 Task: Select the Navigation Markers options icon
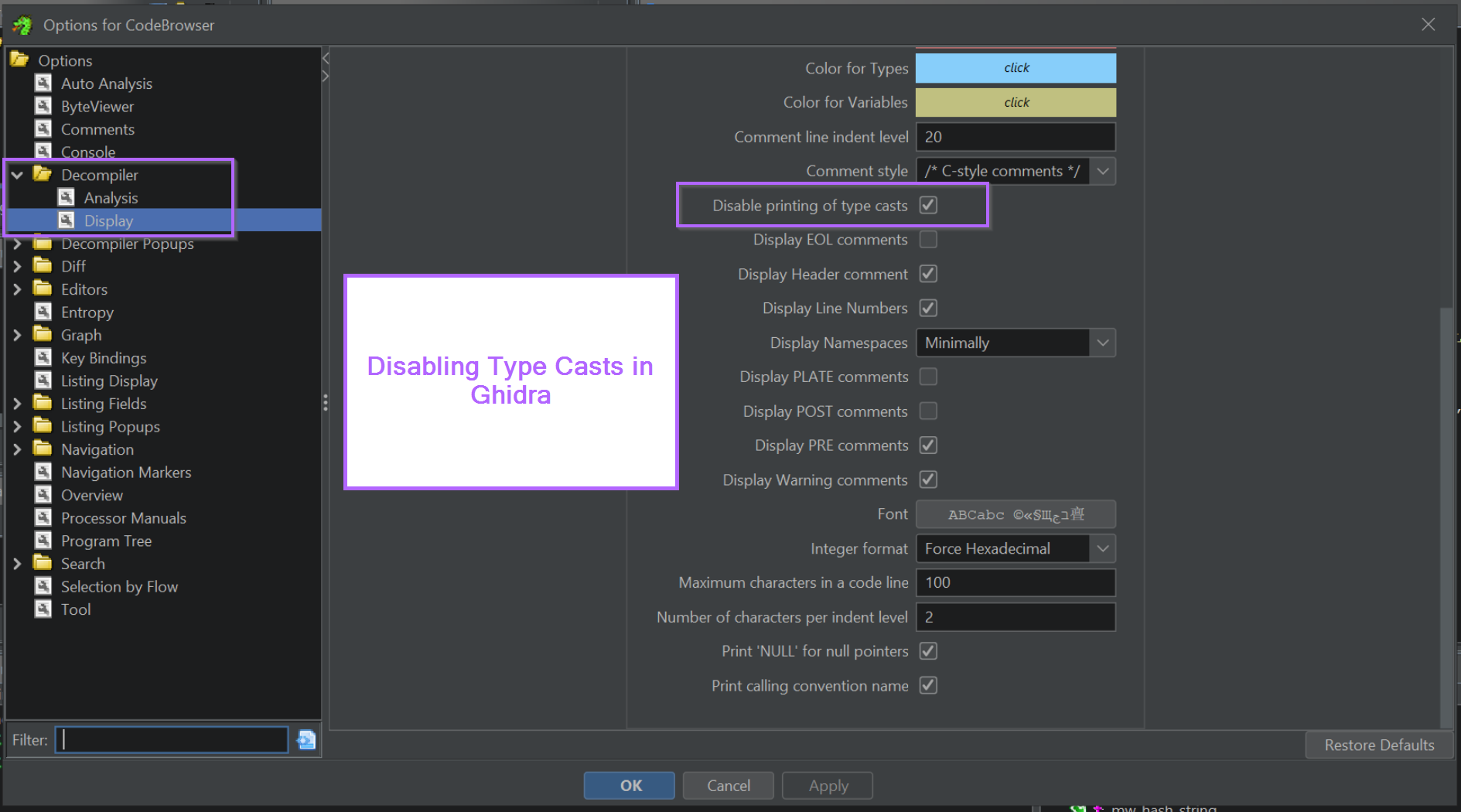coord(43,472)
